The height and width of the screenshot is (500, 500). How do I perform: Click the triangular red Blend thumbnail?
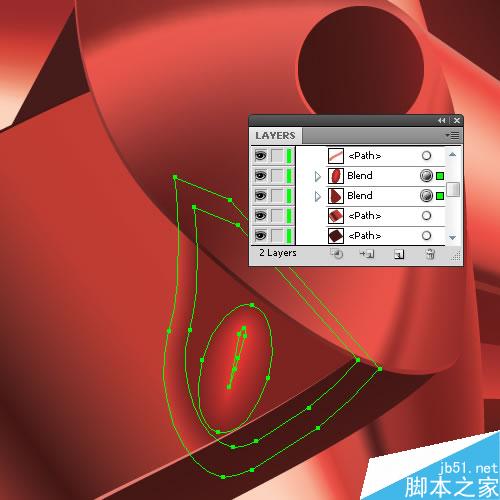(x=336, y=196)
